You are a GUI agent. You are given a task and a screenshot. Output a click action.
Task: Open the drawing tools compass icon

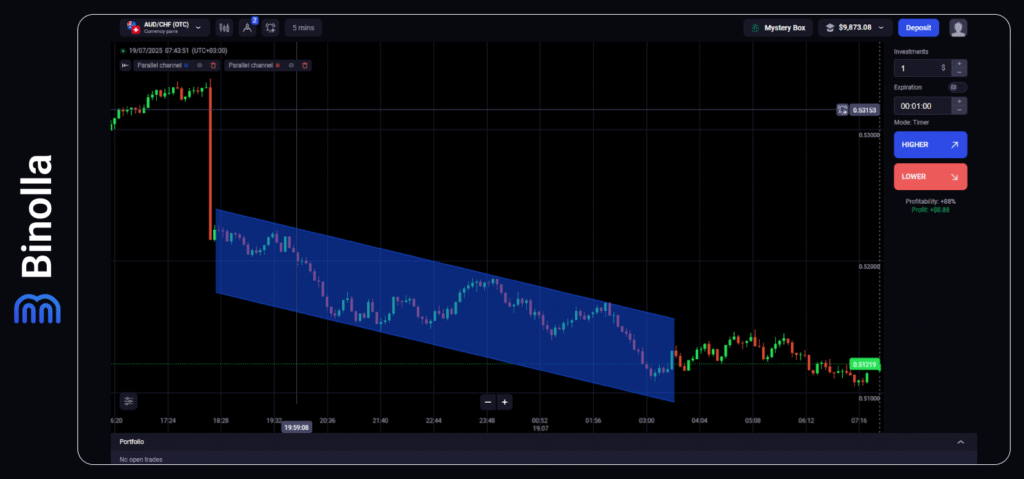tap(246, 28)
